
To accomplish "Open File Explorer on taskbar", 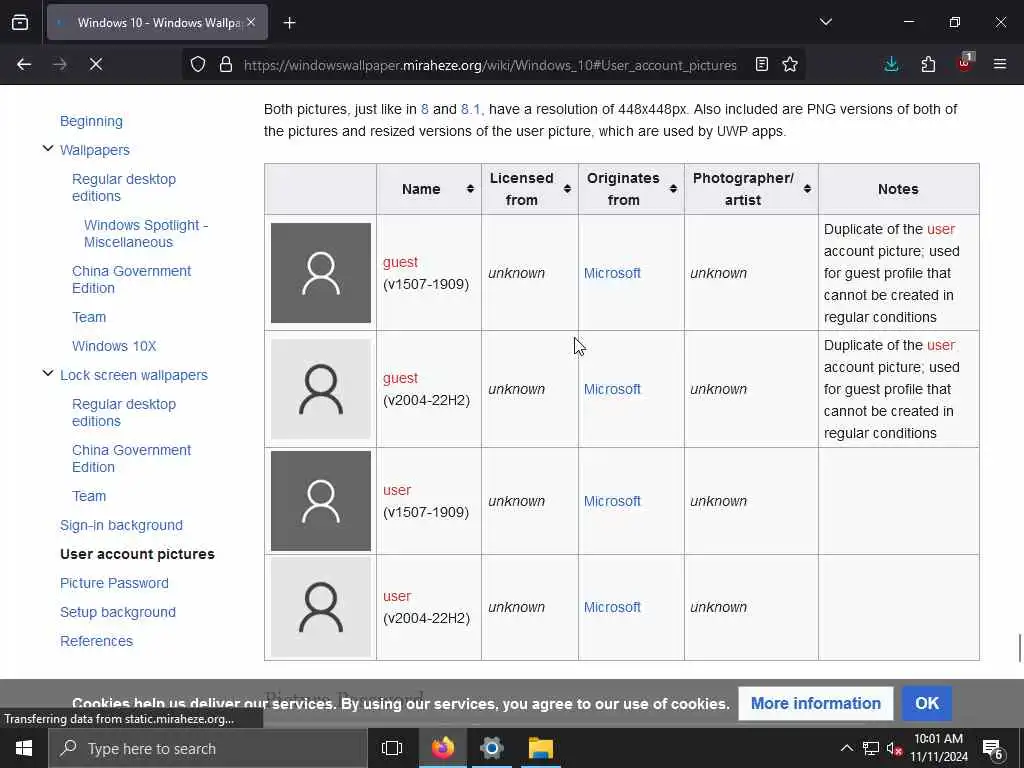I will [541, 748].
